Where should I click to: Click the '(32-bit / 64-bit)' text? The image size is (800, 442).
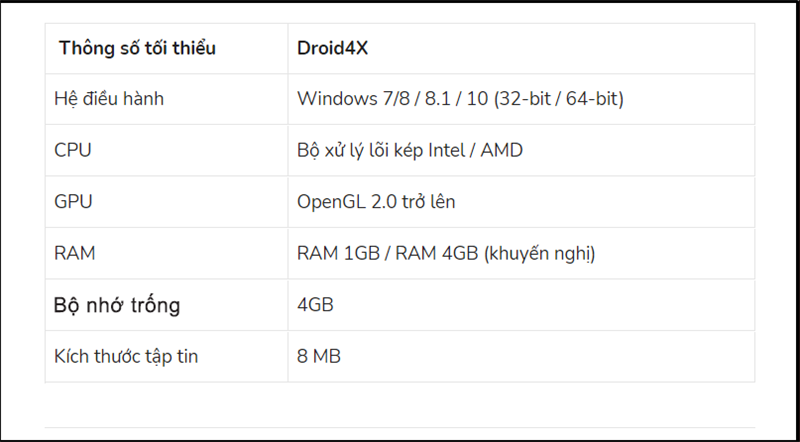[x=559, y=99]
